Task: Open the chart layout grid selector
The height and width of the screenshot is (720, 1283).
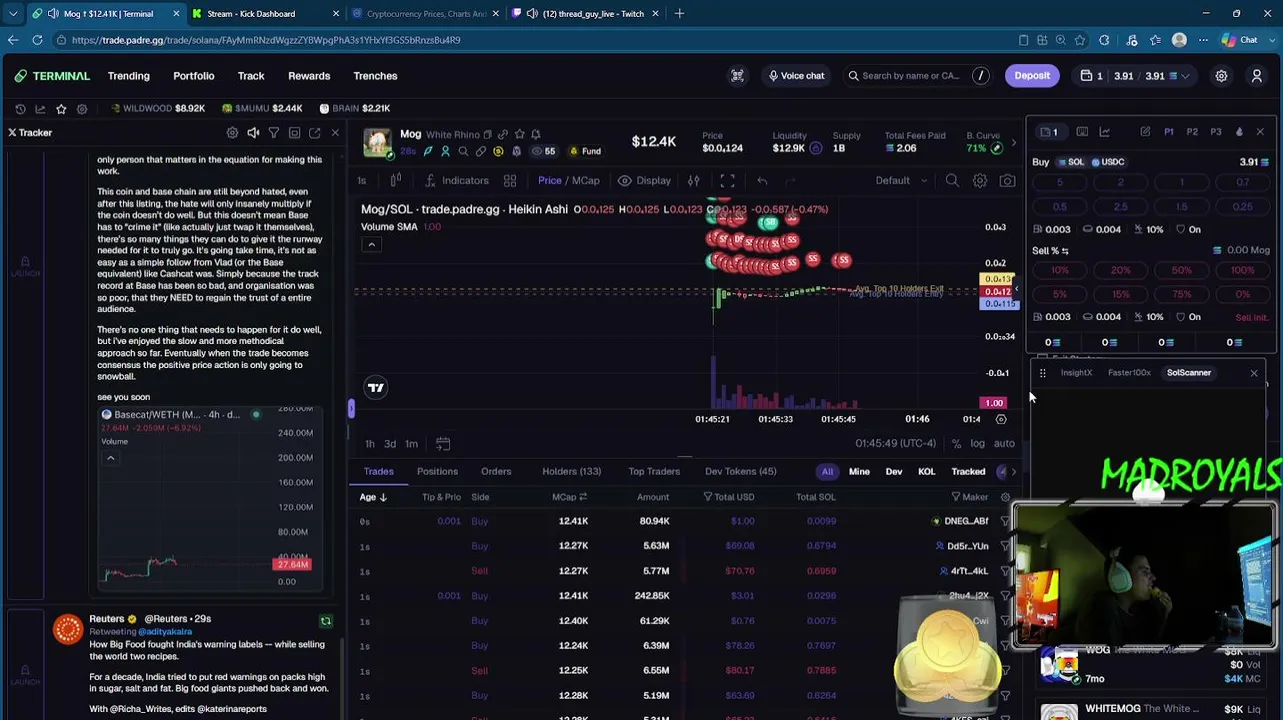Action: (510, 181)
